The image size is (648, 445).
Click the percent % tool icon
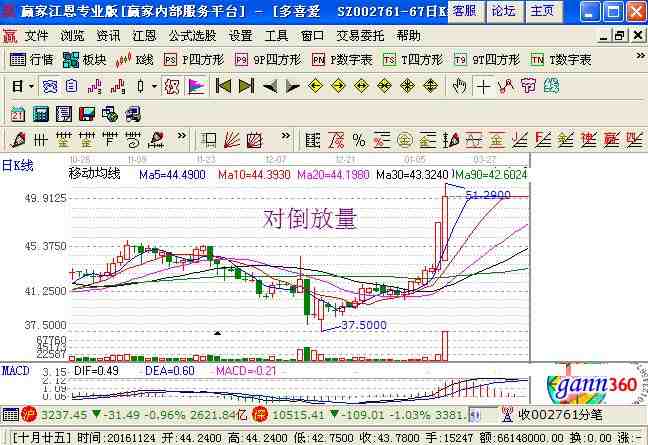[x=359, y=140]
